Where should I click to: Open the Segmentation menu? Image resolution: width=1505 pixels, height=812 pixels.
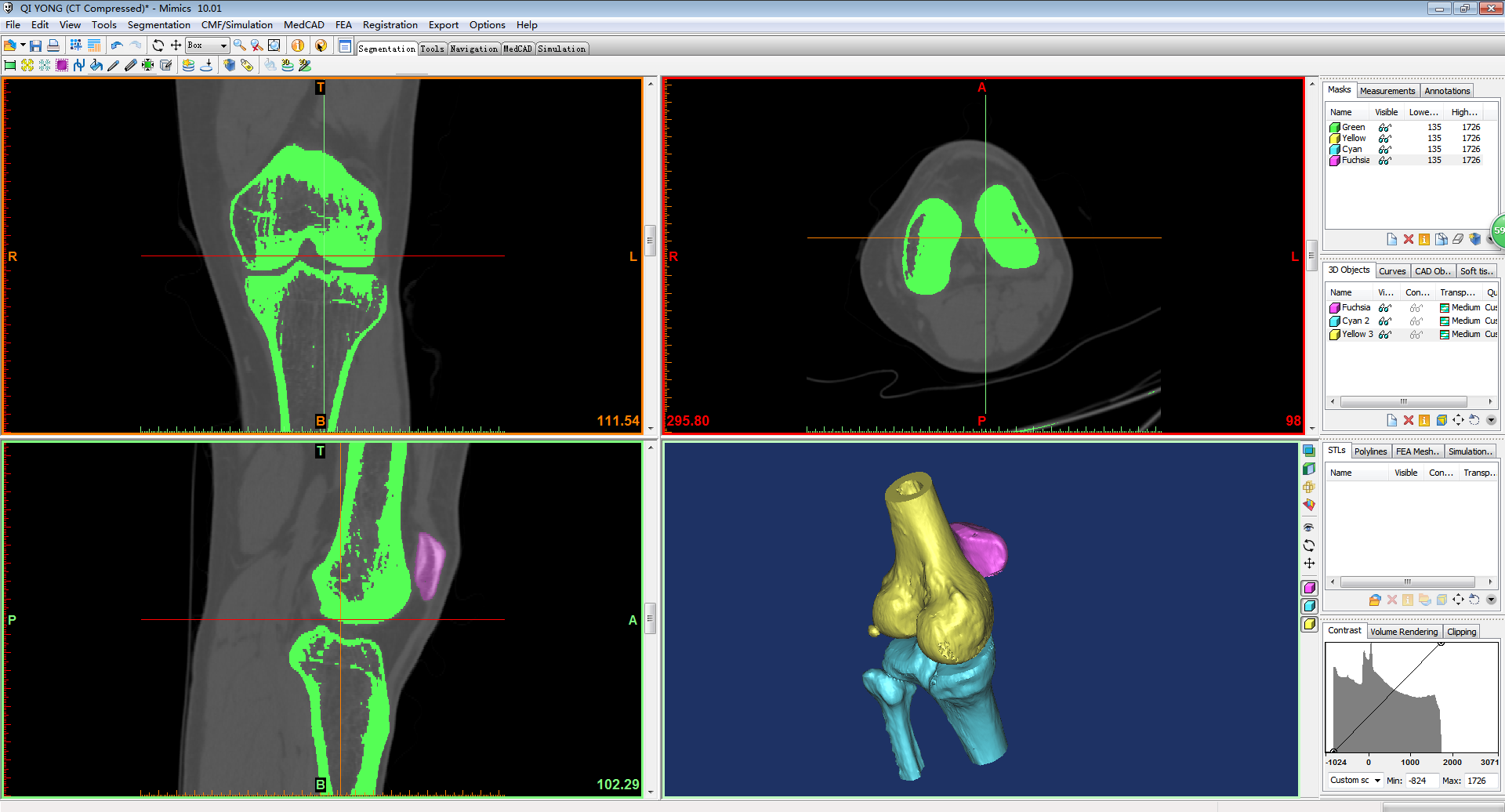[x=158, y=25]
